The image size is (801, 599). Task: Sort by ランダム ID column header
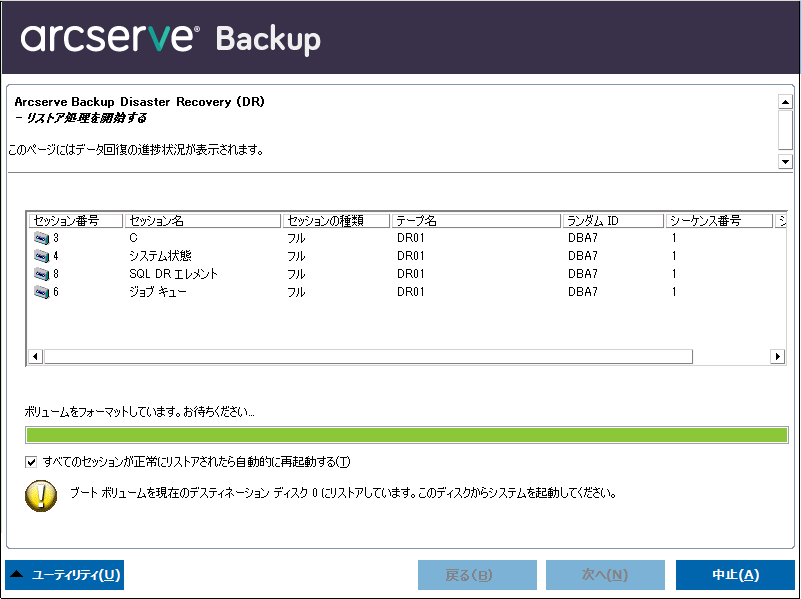point(613,221)
